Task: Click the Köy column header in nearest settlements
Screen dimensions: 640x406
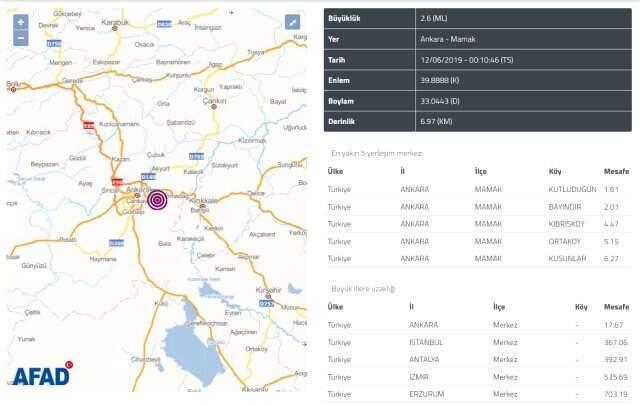Action: coord(555,171)
